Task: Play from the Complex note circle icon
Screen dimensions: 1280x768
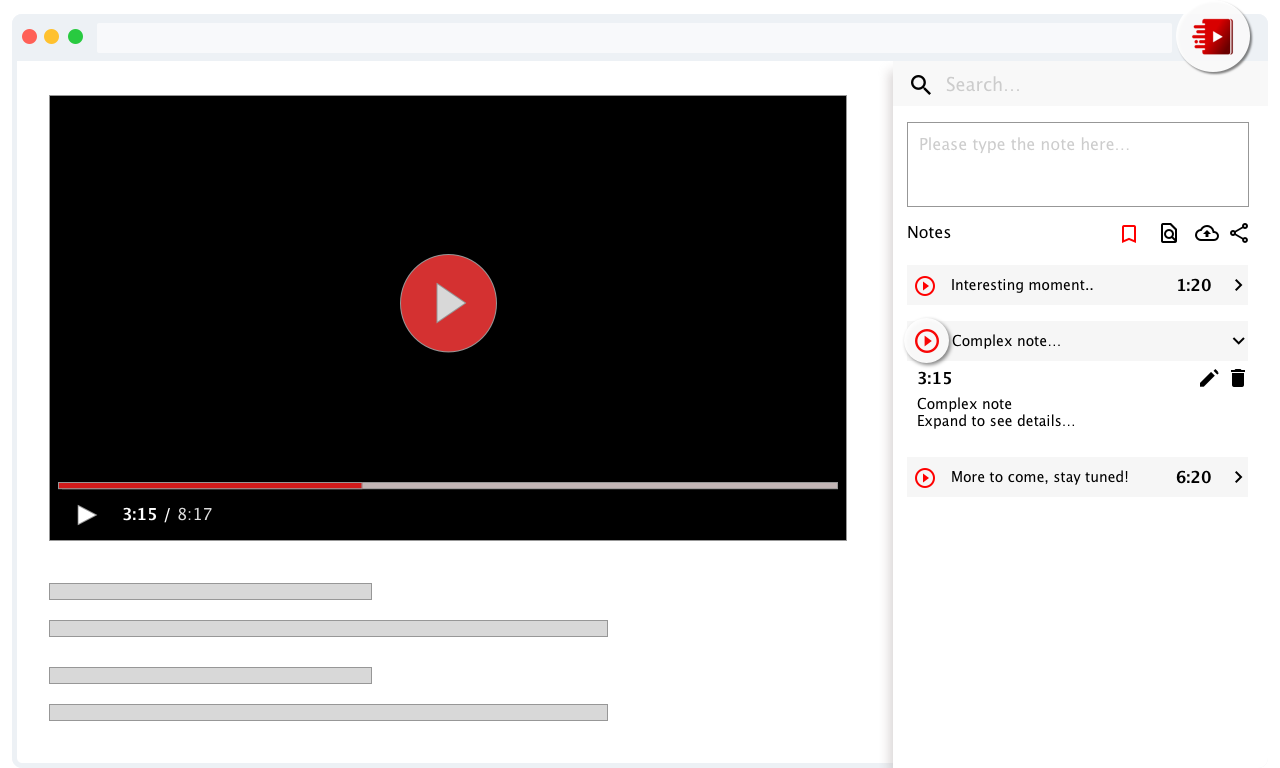Action: (927, 342)
